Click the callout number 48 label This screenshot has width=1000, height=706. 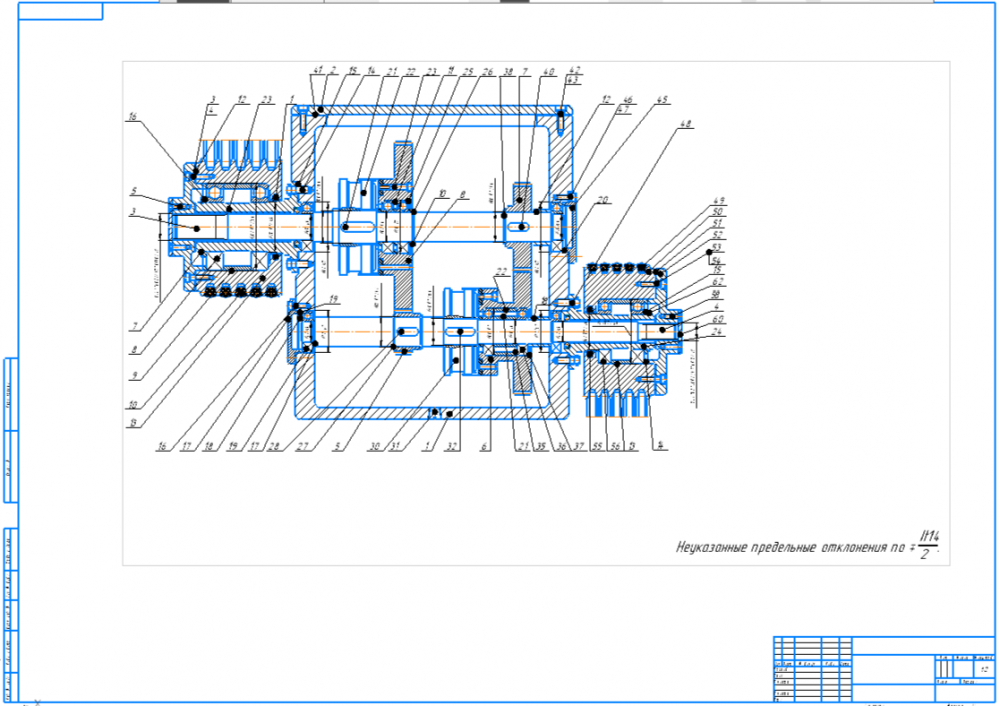[685, 125]
